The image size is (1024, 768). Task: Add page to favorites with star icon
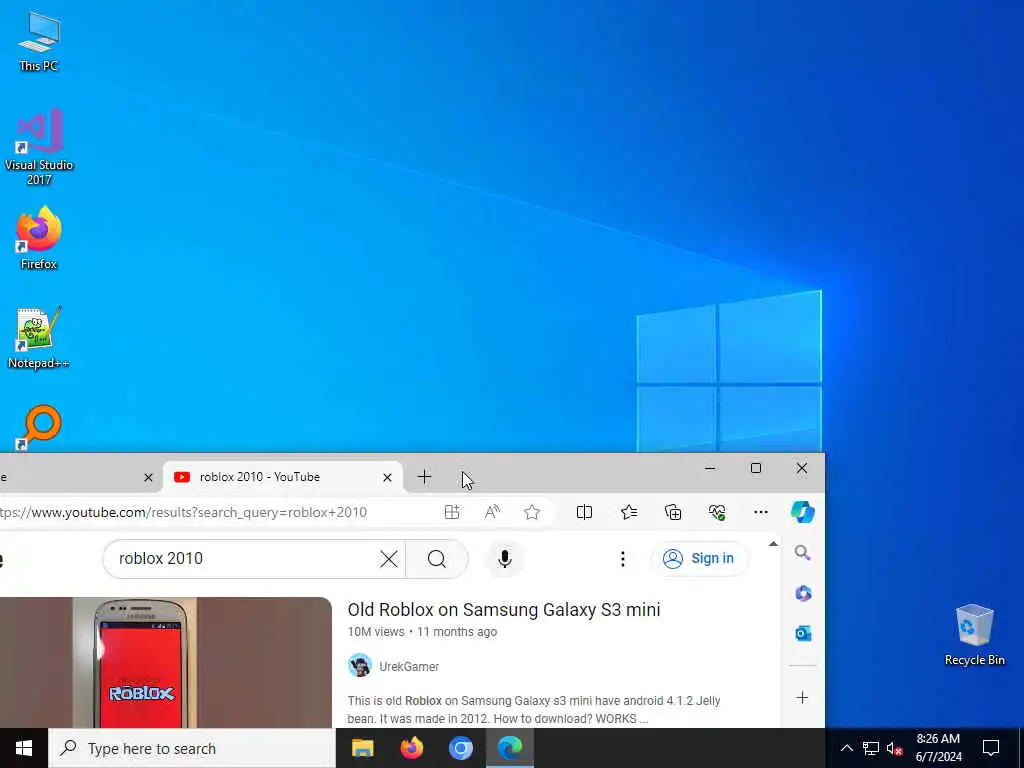point(532,513)
